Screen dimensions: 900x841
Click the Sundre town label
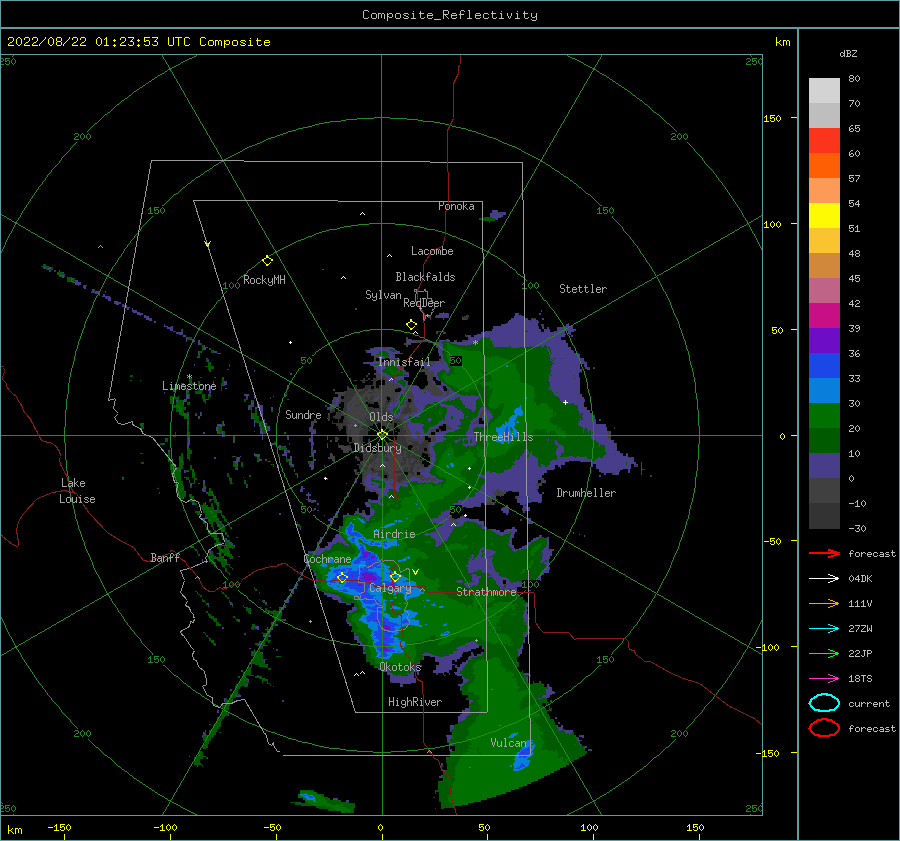303,414
